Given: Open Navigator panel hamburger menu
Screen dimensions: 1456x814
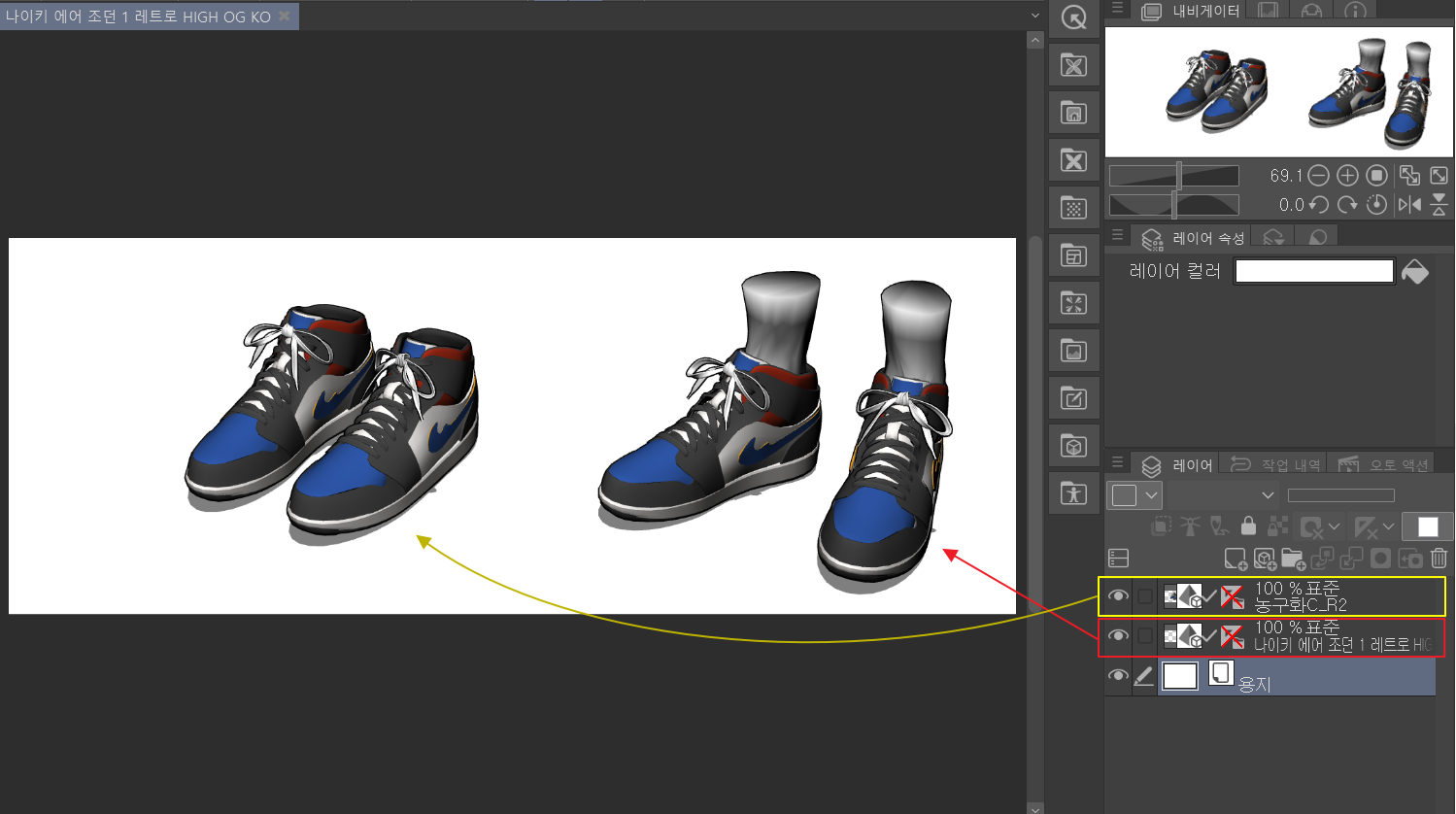Looking at the screenshot, I should pyautogui.click(x=1118, y=8).
